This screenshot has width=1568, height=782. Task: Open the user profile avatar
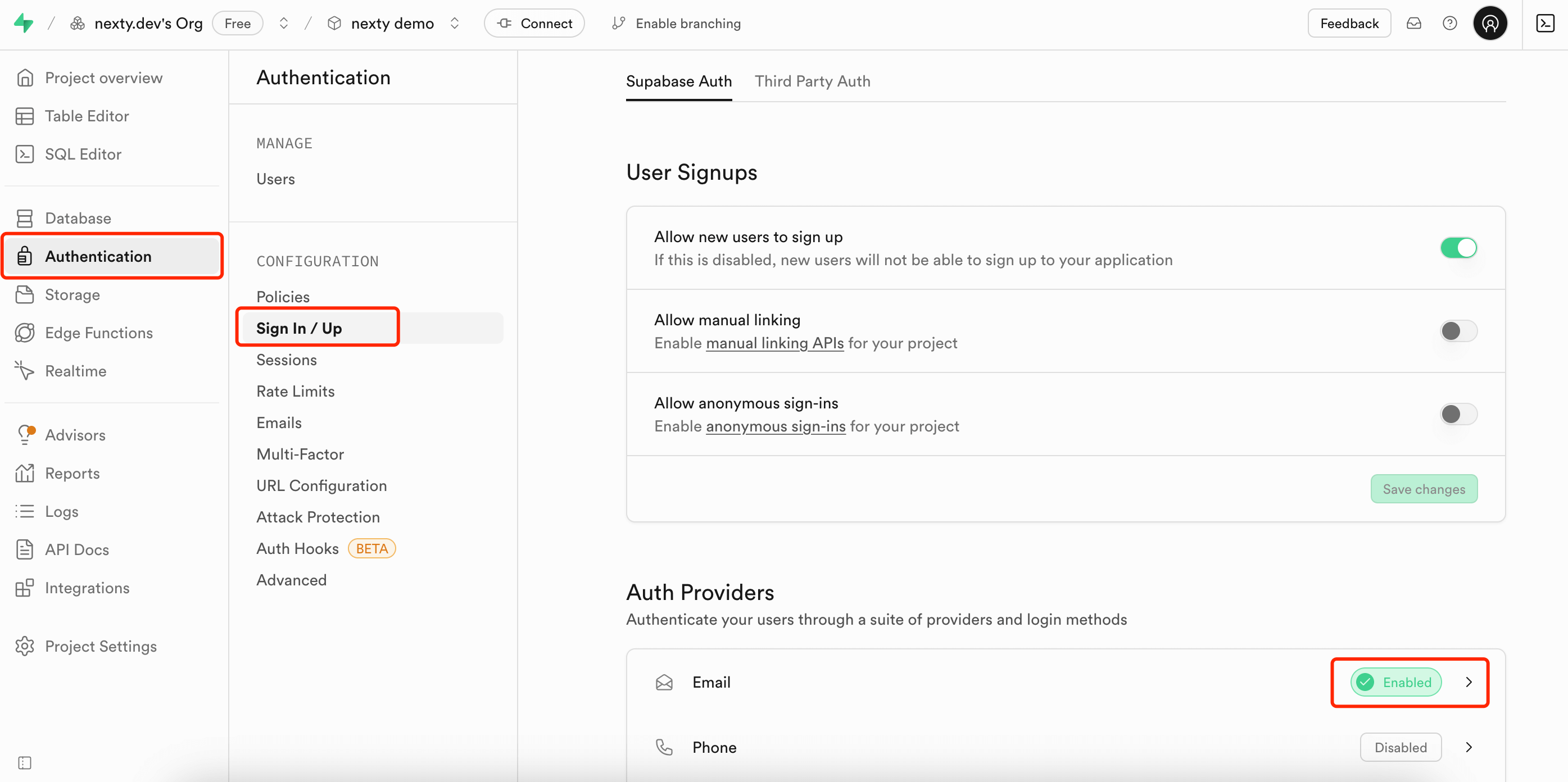[x=1489, y=23]
